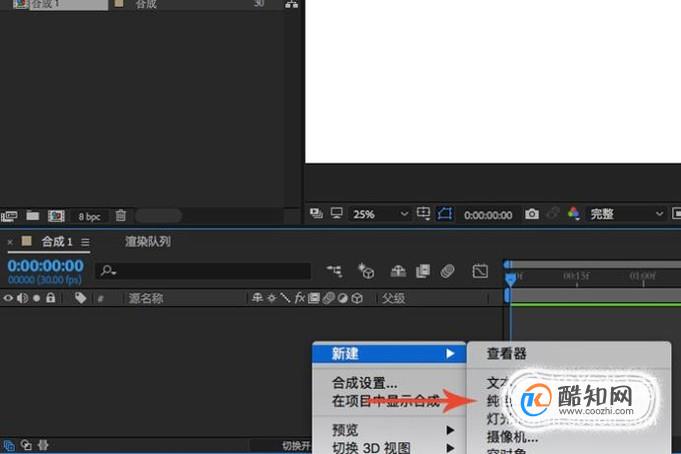Open the graph editor icon
Image resolution: width=681 pixels, height=454 pixels.
480,272
